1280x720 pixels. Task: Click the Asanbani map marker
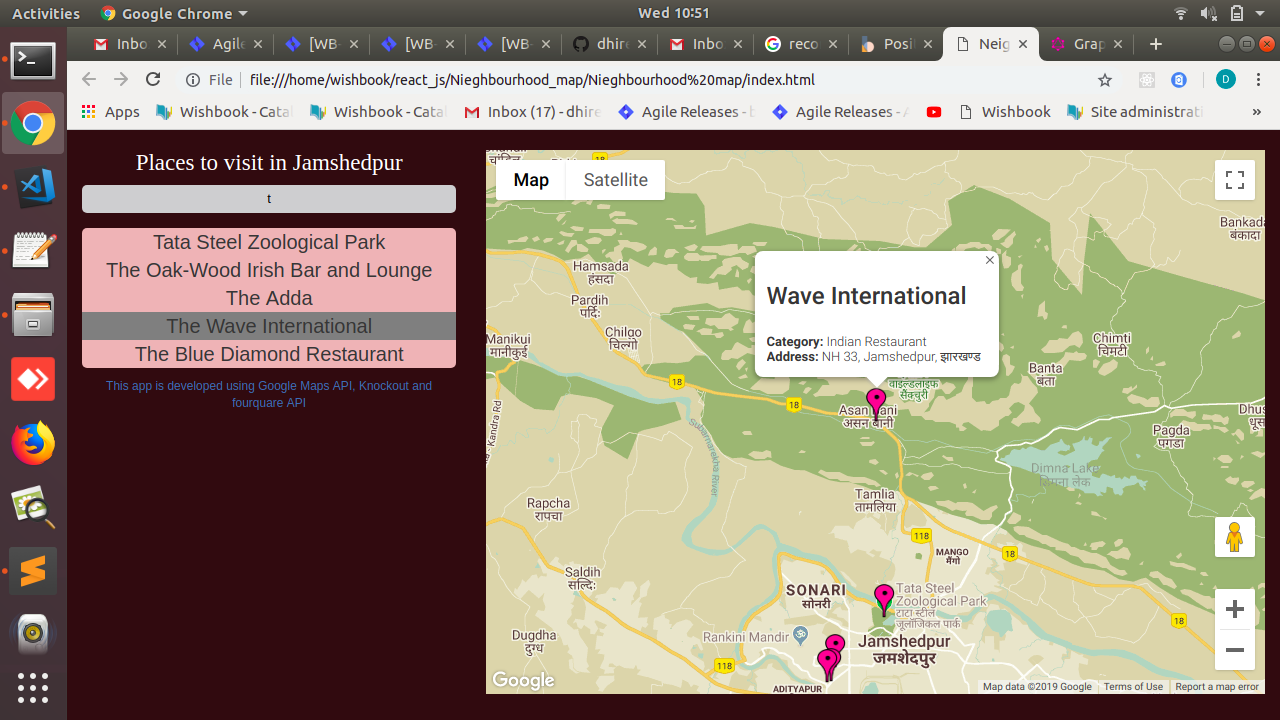point(876,404)
